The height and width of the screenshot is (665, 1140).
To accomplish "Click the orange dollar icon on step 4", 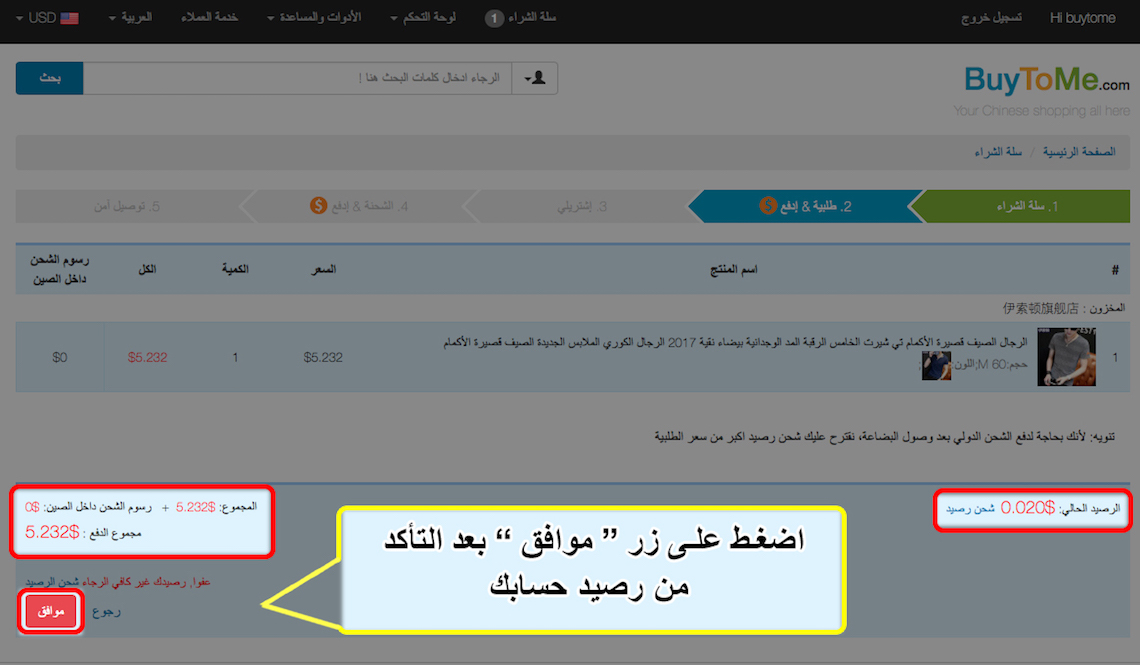I will click(318, 206).
